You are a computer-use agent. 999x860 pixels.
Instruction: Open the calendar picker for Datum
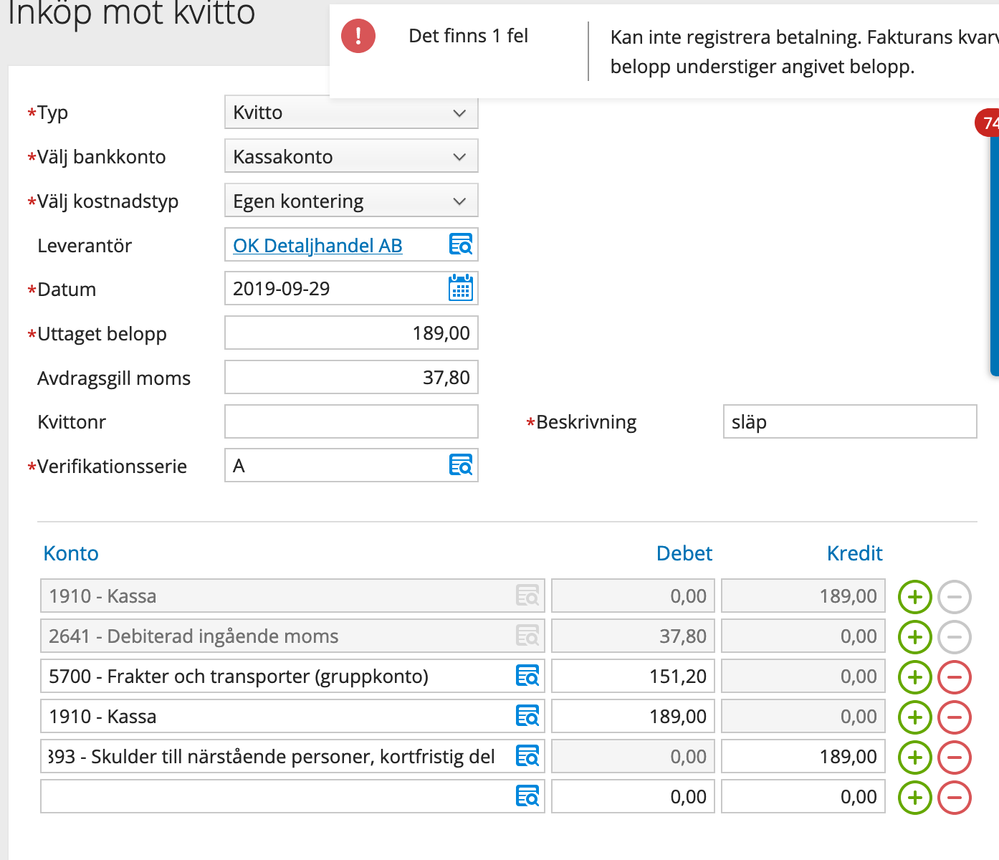(461, 288)
